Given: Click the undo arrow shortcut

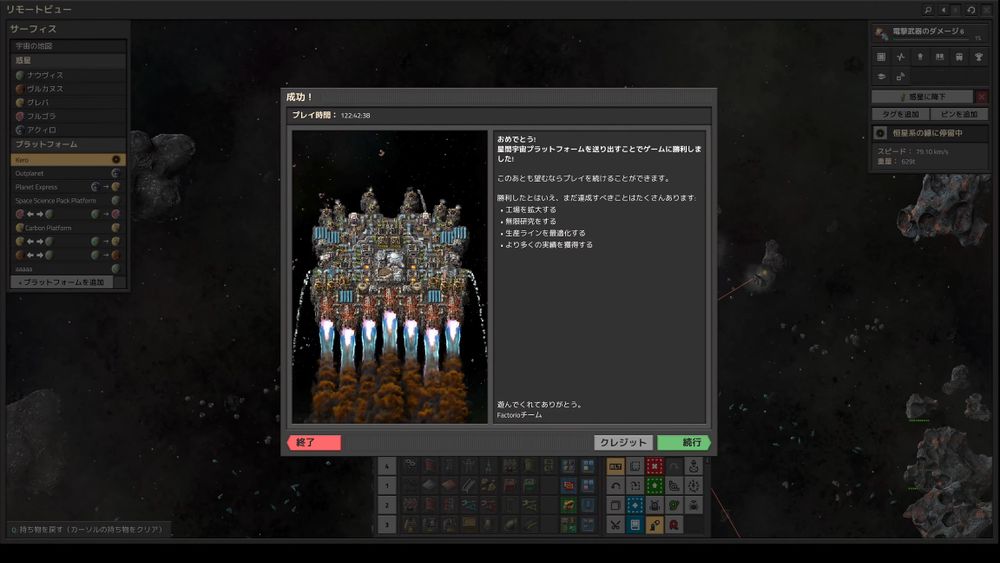Looking at the screenshot, I should [x=615, y=486].
